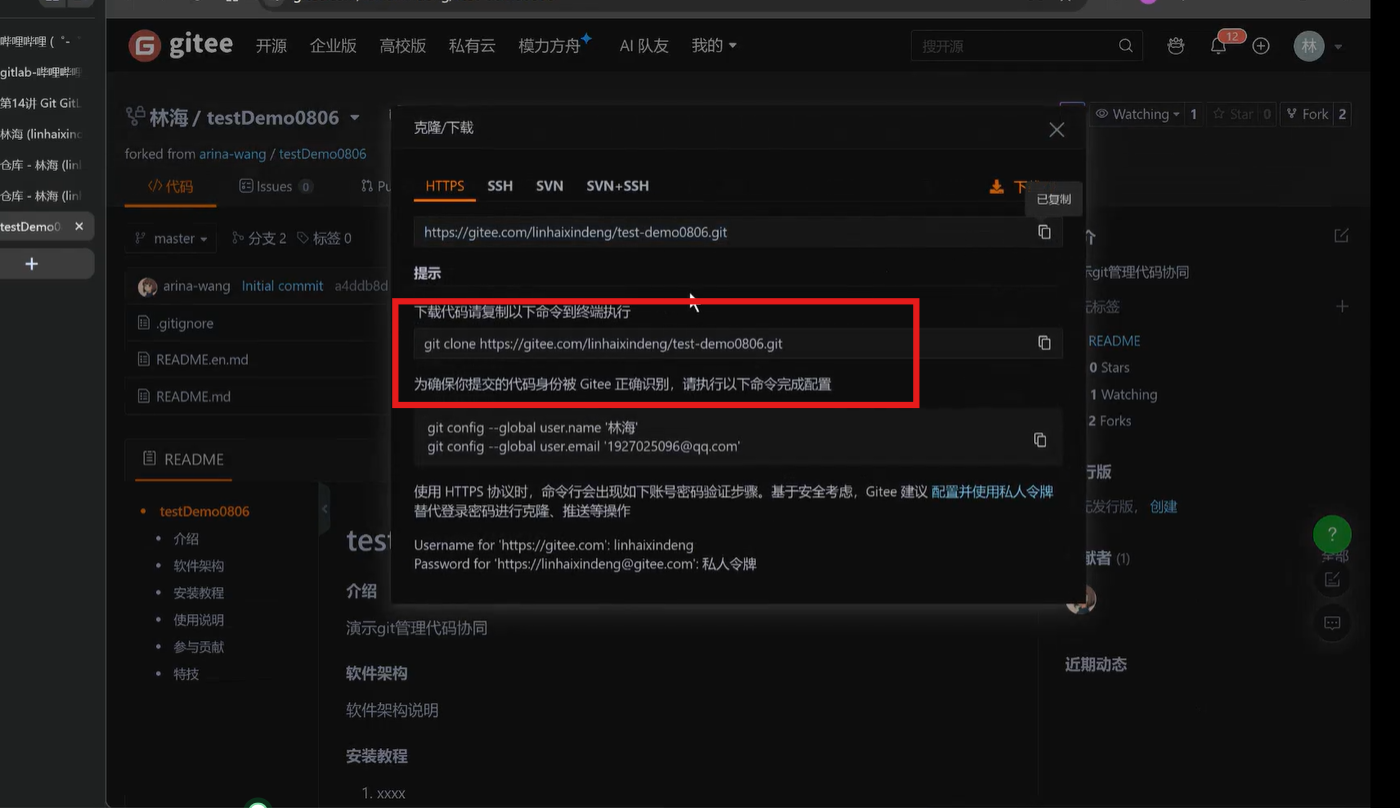Open the README link in the sidebar
This screenshot has width=1400, height=808.
(x=1114, y=341)
